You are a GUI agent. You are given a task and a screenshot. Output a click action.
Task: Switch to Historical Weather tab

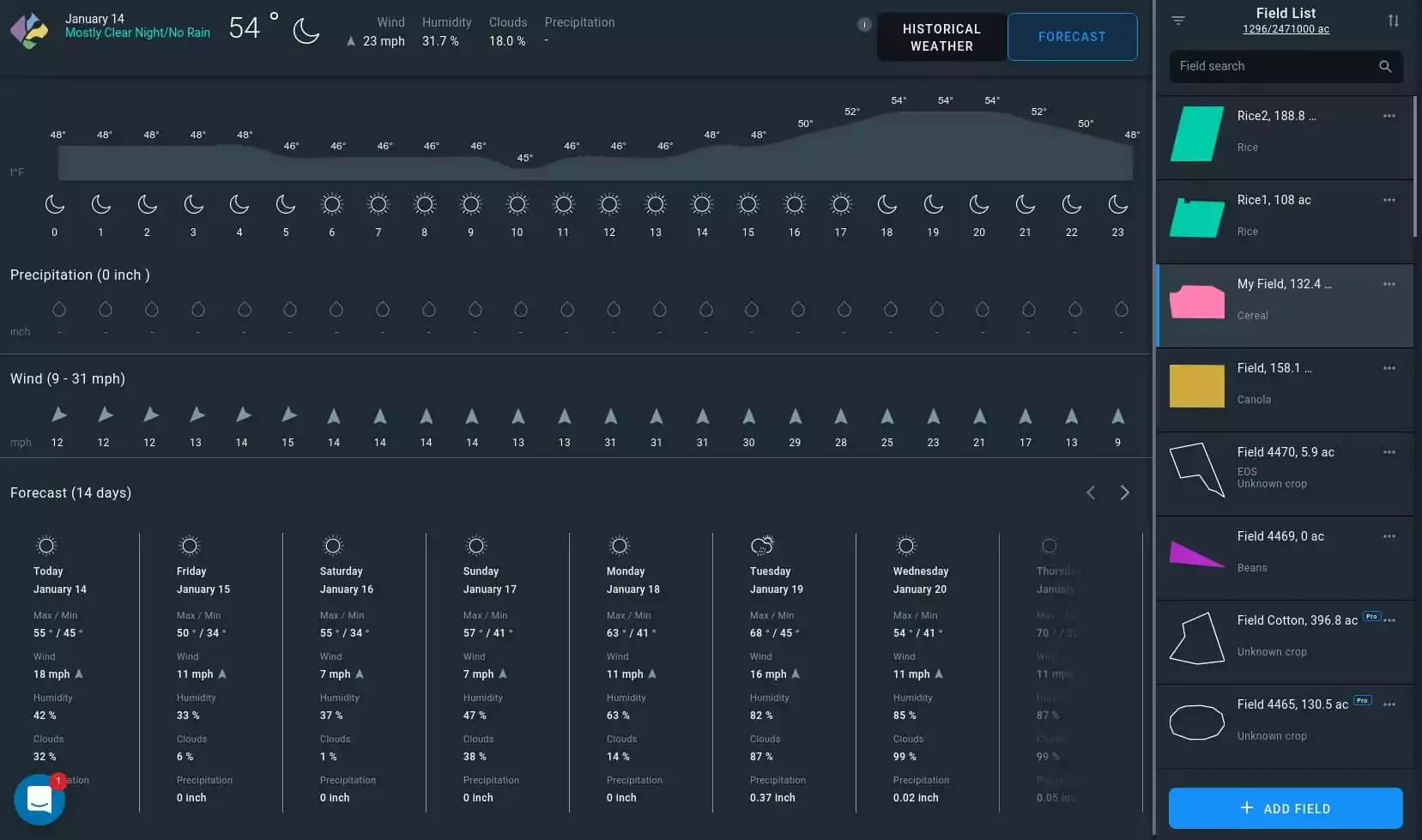941,37
